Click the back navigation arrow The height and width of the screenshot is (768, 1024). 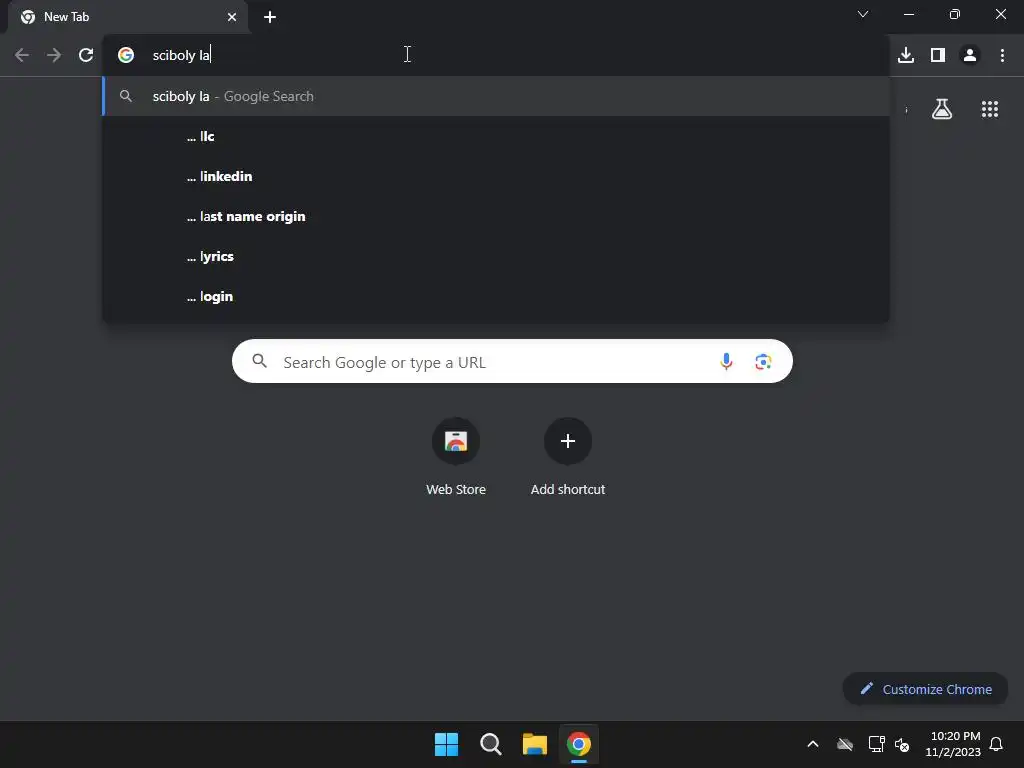pos(22,55)
